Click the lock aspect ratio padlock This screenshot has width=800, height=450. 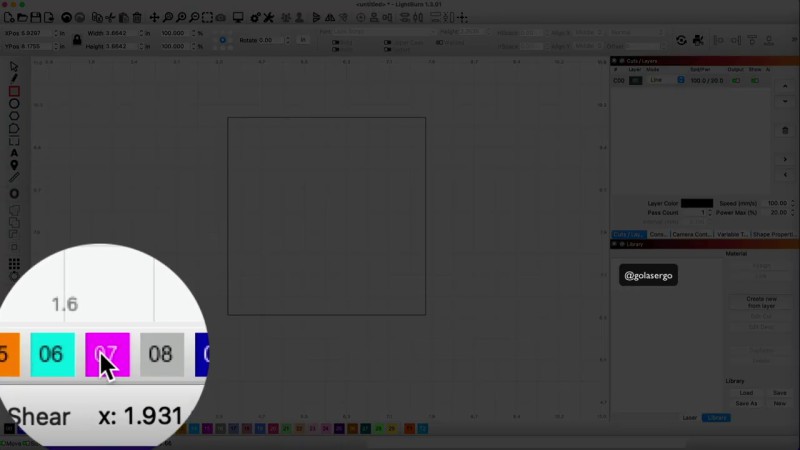click(x=78, y=39)
